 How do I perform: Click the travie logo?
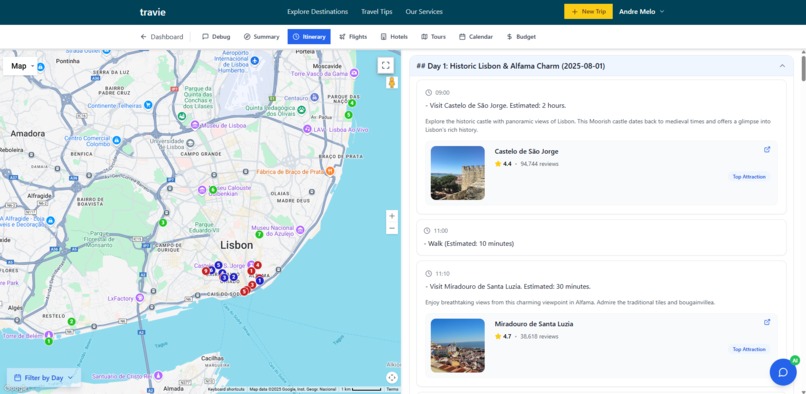point(153,12)
